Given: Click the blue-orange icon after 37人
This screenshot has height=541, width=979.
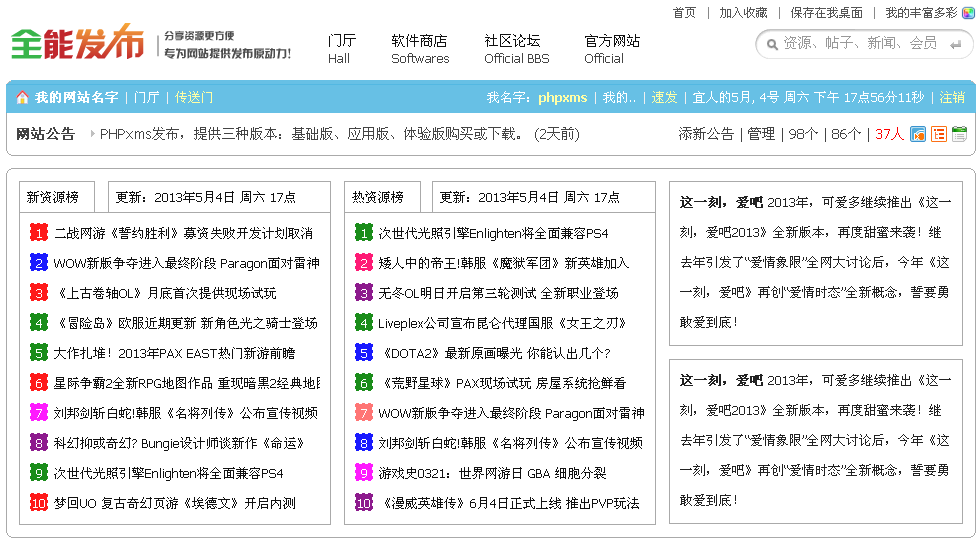Looking at the screenshot, I should pos(917,134).
